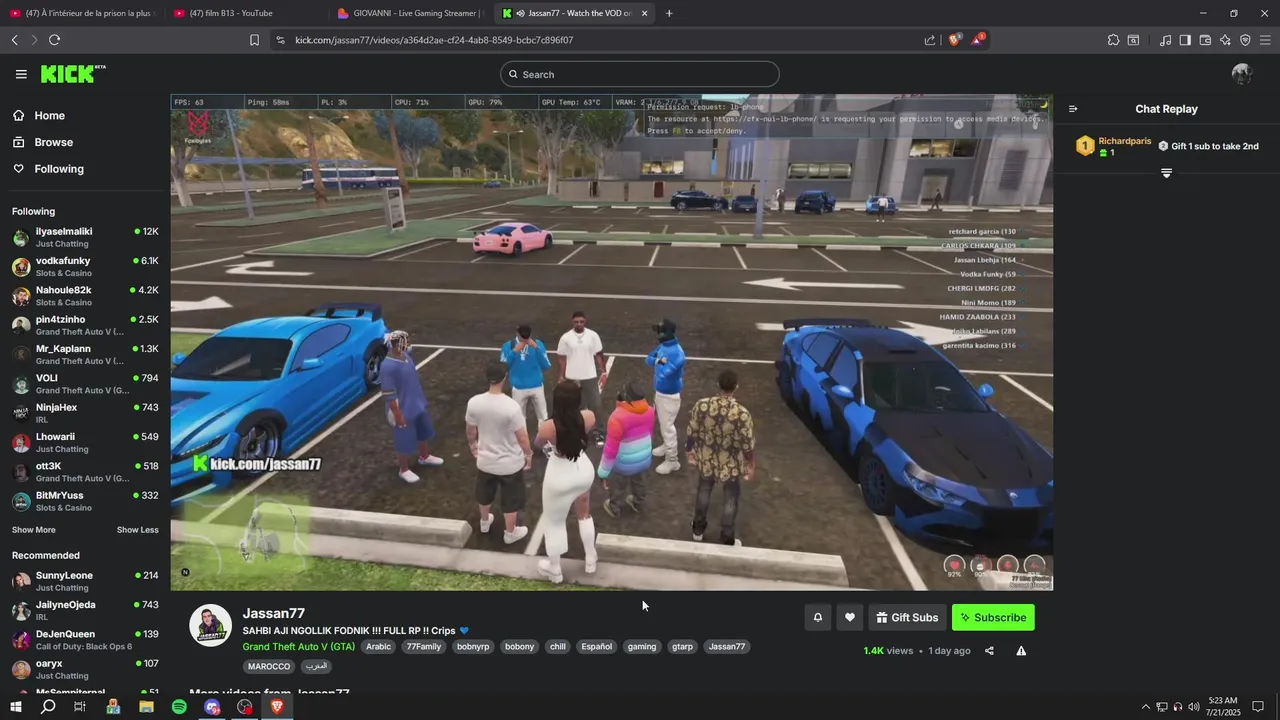
Task: Click Kick search field
Action: (640, 74)
